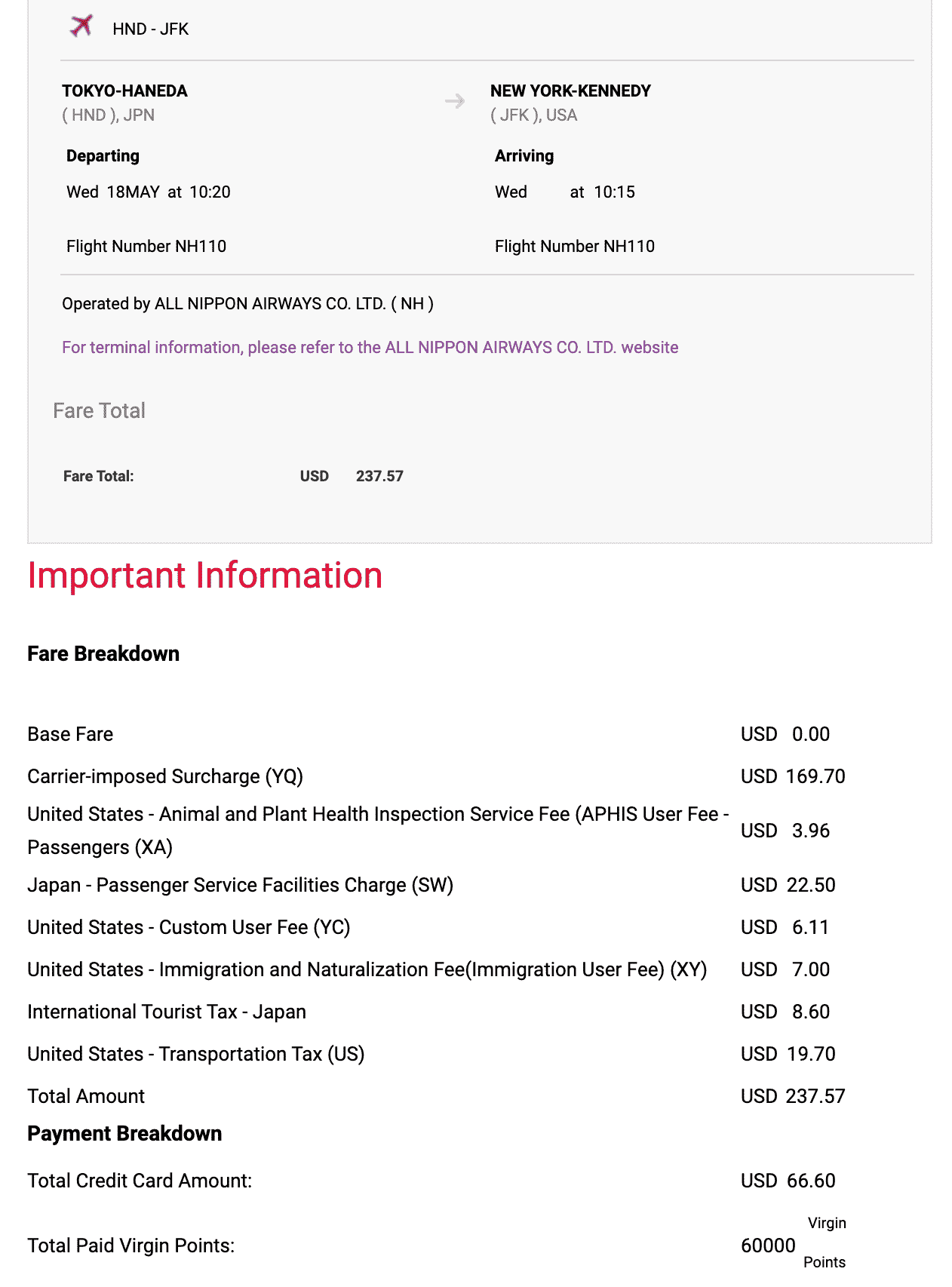Click the 60000 Virgin Points total
Viewport: 952px width, 1287px height.
click(x=768, y=1246)
